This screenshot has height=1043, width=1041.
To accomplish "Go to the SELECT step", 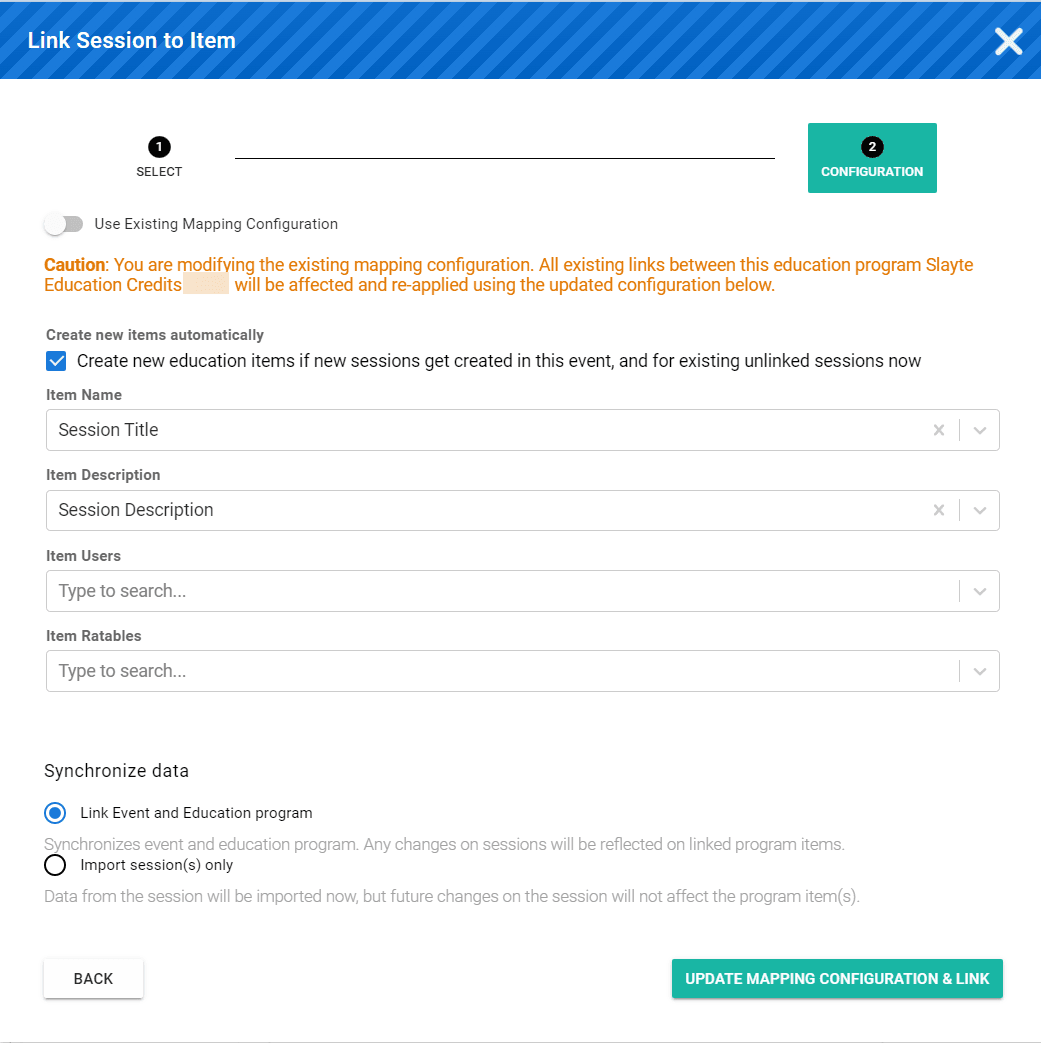I will point(159,158).
